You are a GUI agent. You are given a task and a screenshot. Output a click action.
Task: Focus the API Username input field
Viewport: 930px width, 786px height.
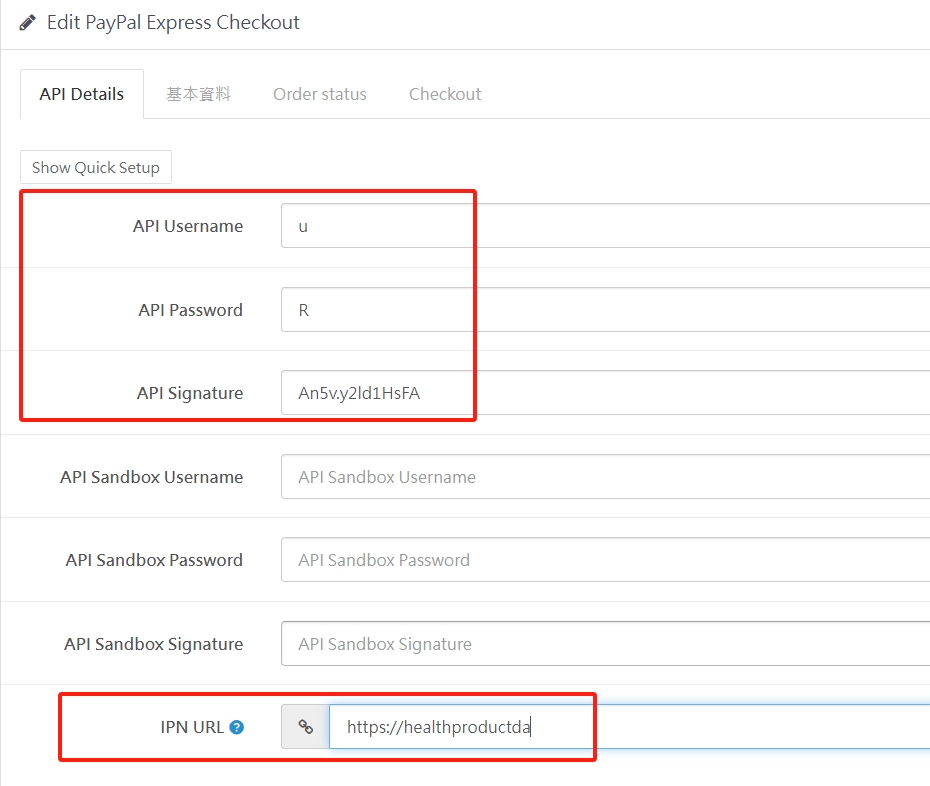[606, 226]
